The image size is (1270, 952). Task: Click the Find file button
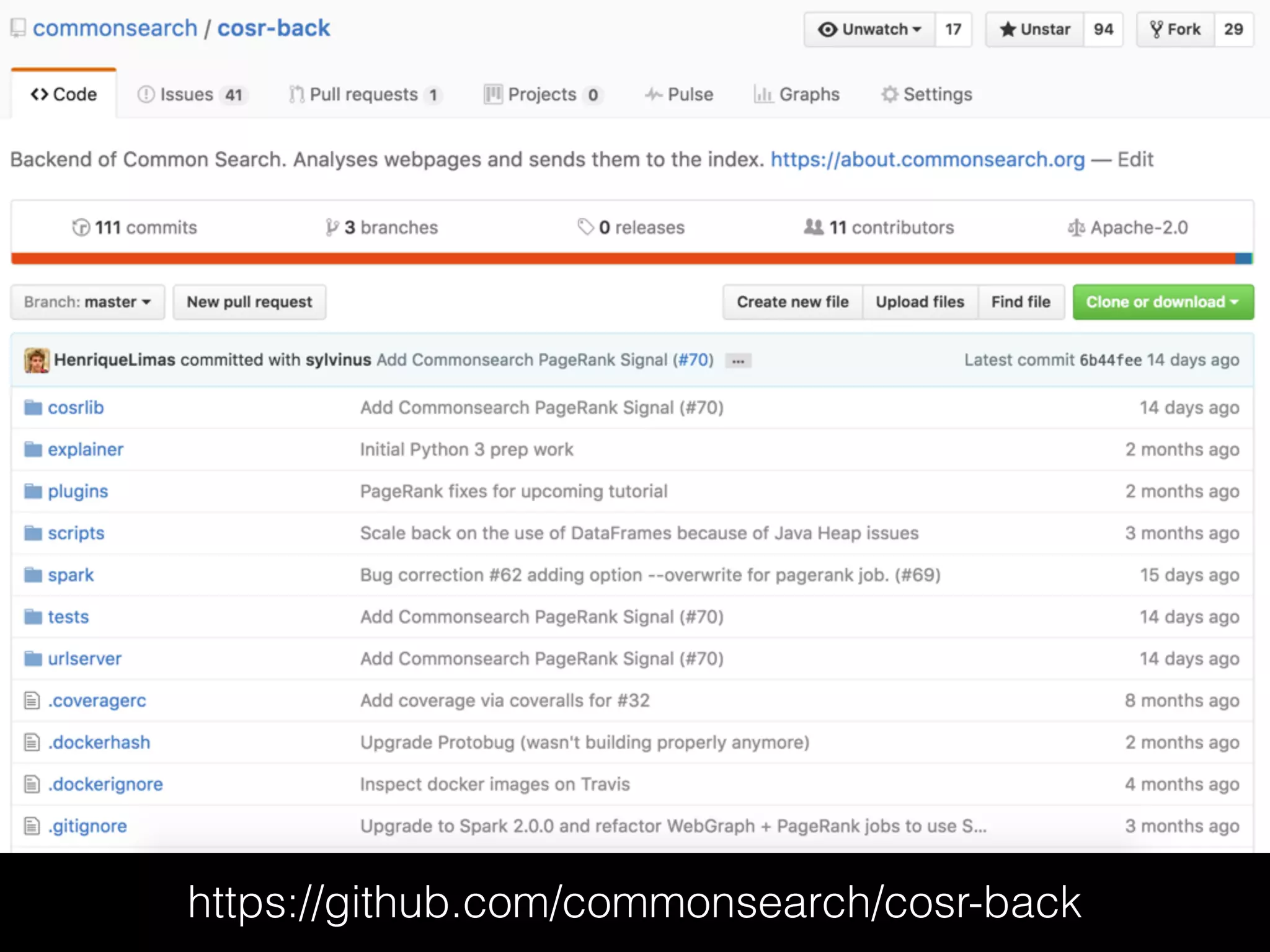1021,302
